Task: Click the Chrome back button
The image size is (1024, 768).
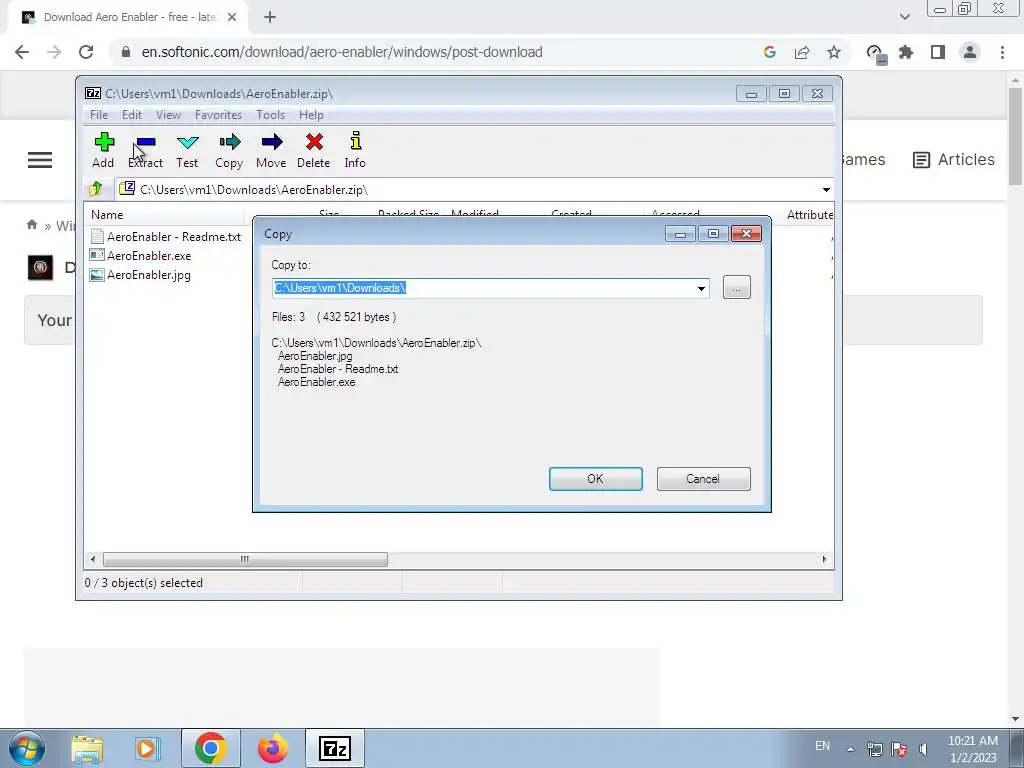Action: [22, 52]
